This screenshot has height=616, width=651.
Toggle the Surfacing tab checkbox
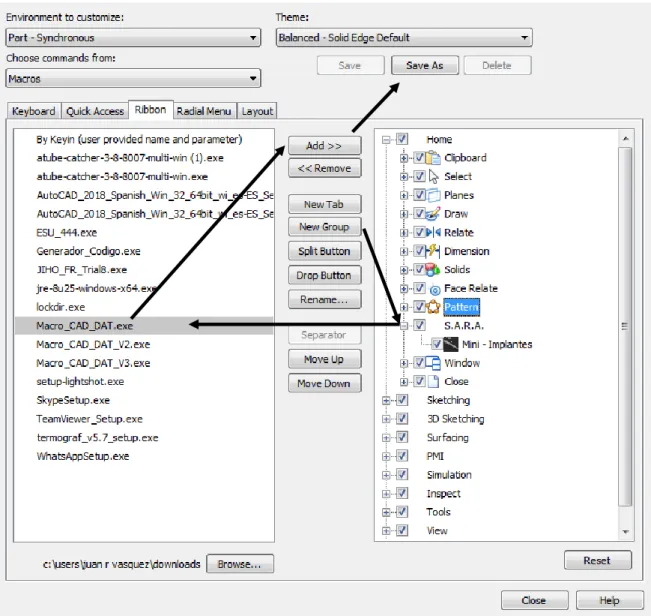402,437
